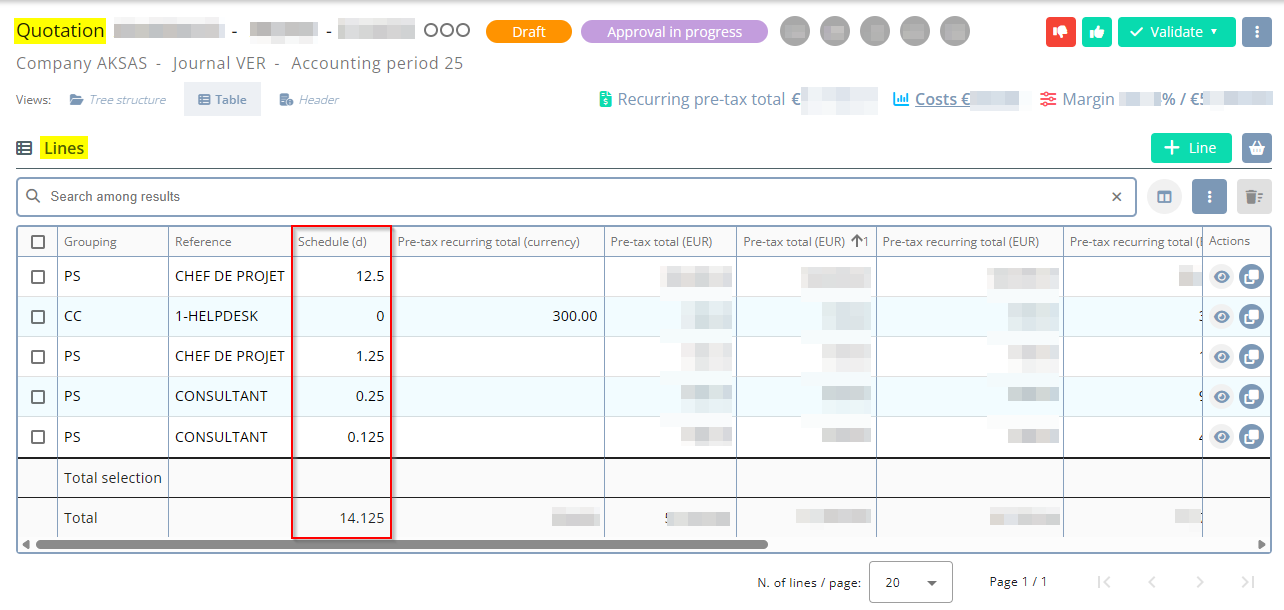Click the add Line button
This screenshot has height=610, width=1284.
[x=1190, y=148]
